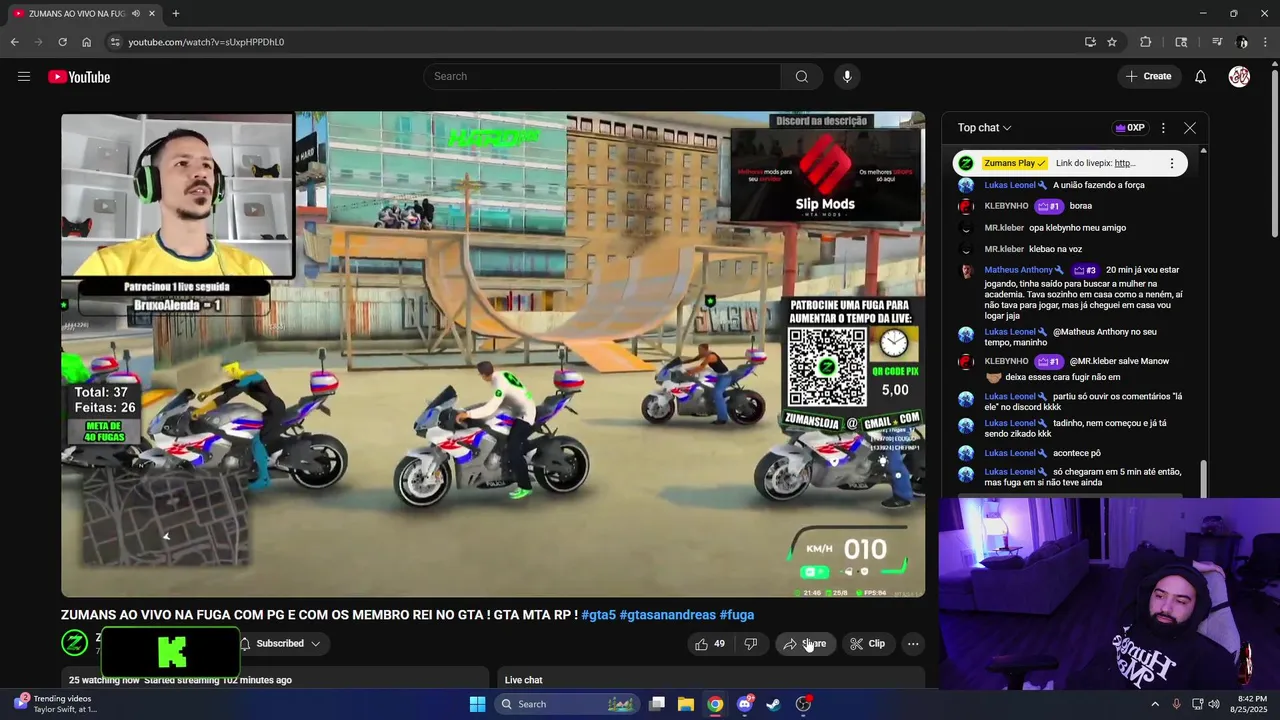Start voice search with the microphone icon

[847, 77]
